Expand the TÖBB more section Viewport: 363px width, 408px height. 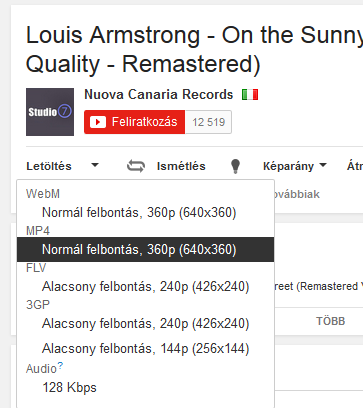(x=330, y=321)
